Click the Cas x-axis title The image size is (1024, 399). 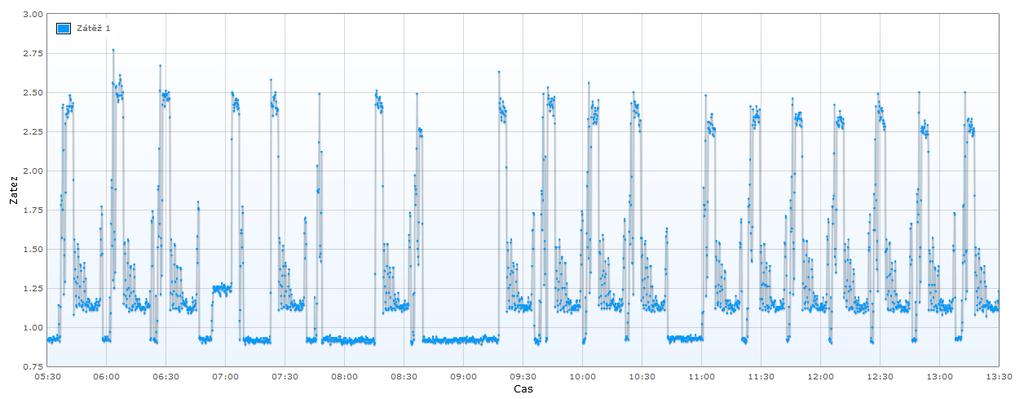pos(522,389)
